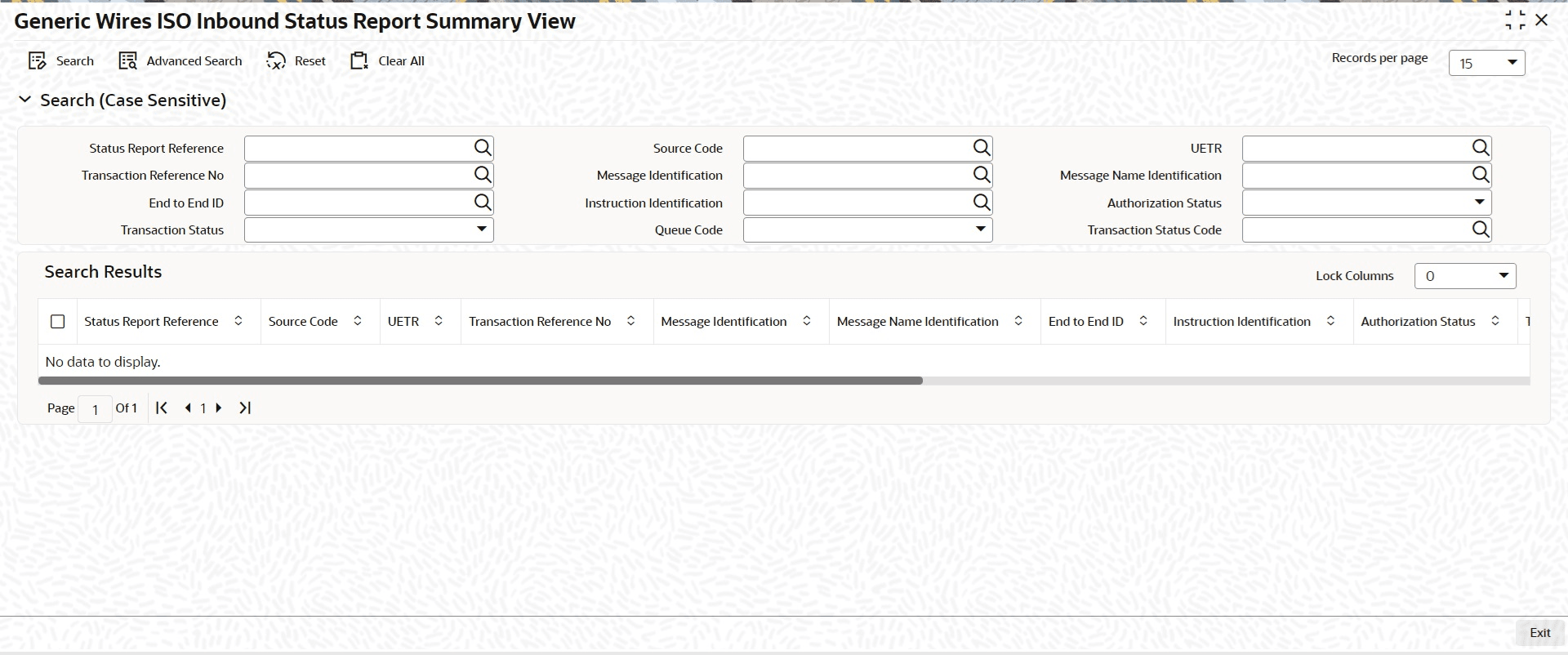
Task: Sort by Instruction Identification column
Action: pyautogui.click(x=1331, y=321)
